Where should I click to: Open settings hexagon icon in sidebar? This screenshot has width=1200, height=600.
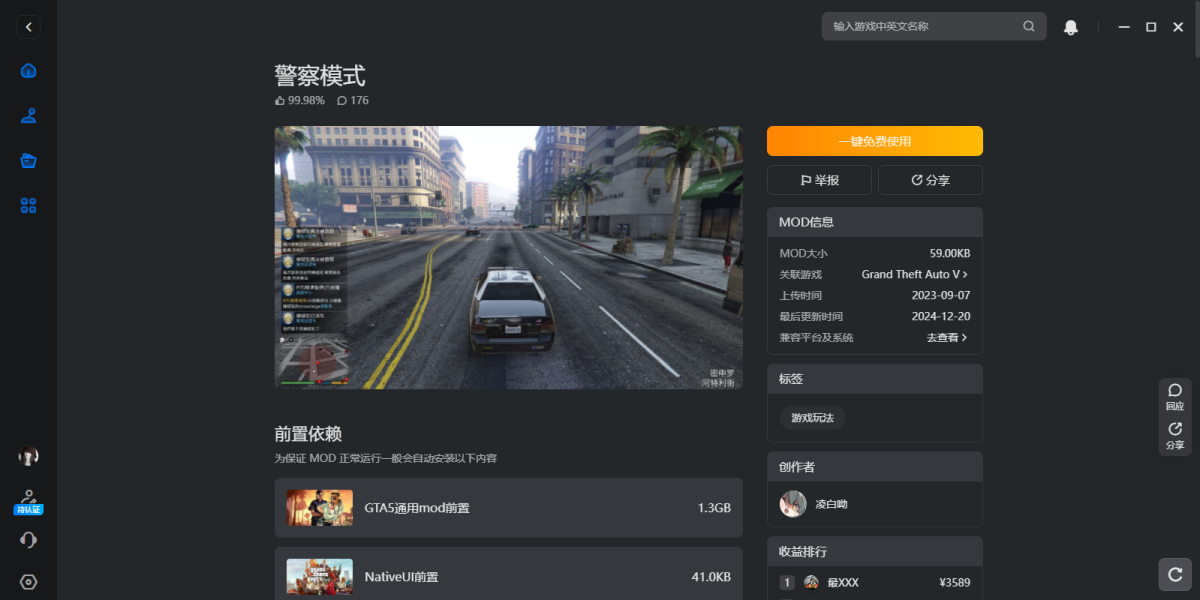28,582
